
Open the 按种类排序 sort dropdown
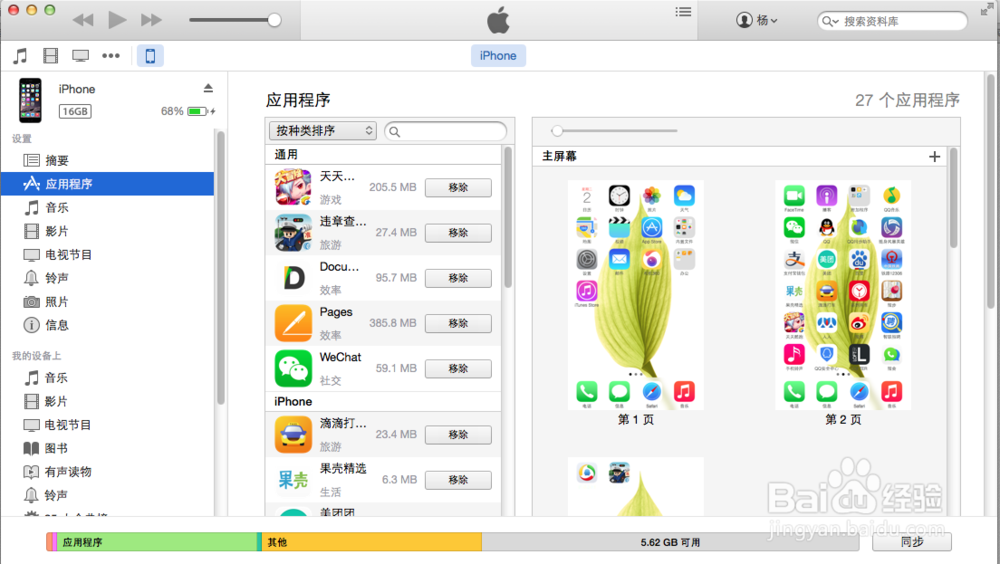pyautogui.click(x=323, y=131)
